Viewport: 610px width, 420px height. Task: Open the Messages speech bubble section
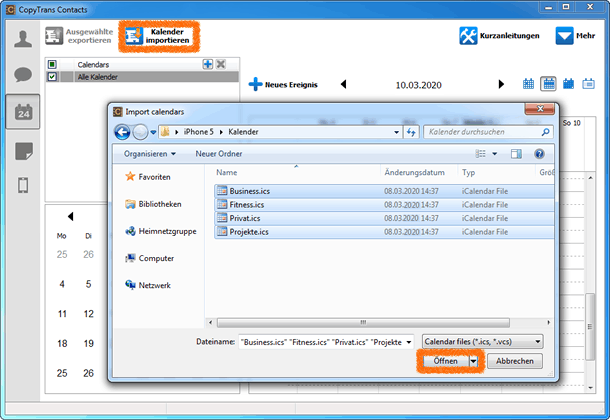coord(23,74)
